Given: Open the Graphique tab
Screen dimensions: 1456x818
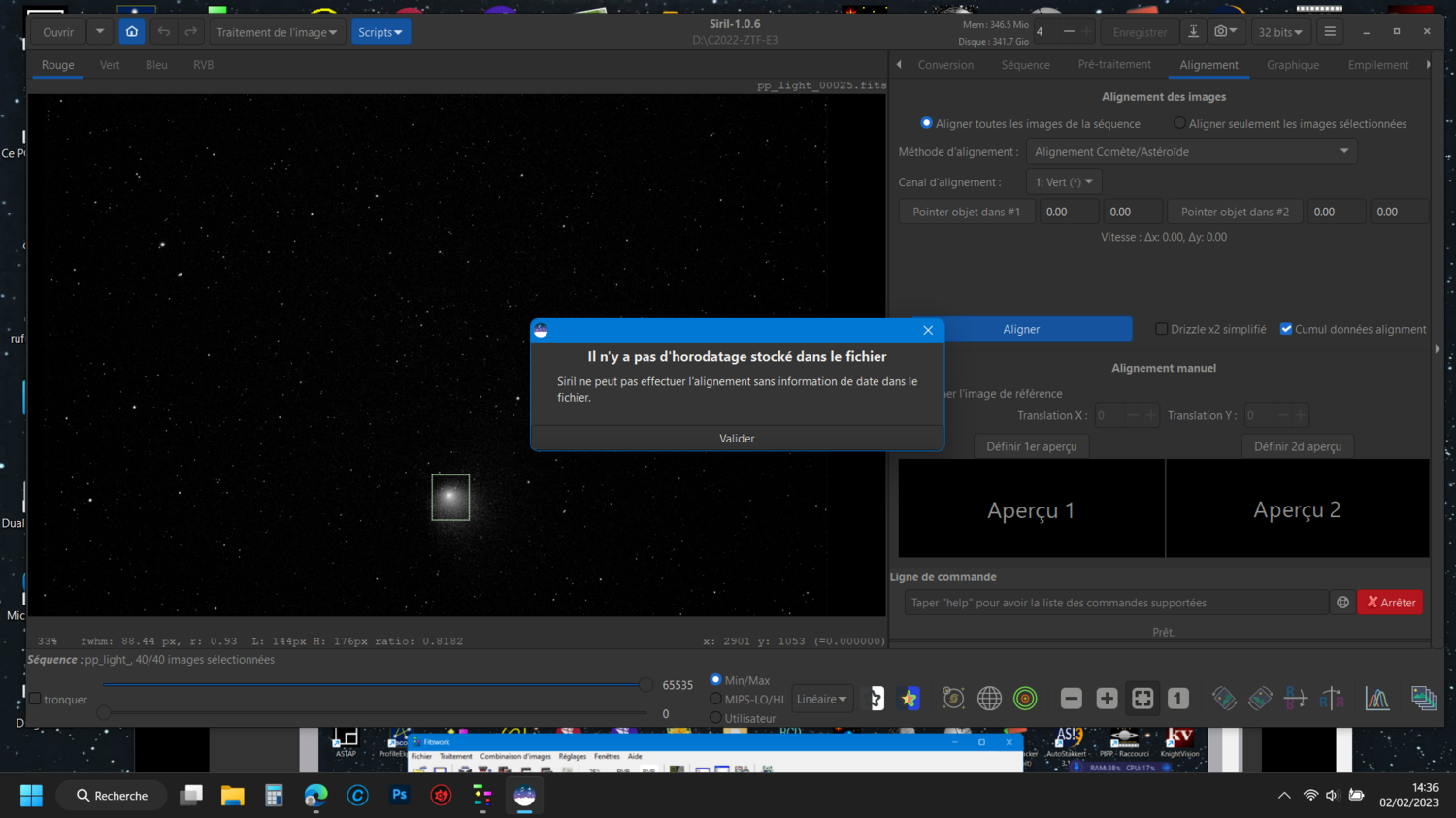Looking at the screenshot, I should coord(1293,65).
